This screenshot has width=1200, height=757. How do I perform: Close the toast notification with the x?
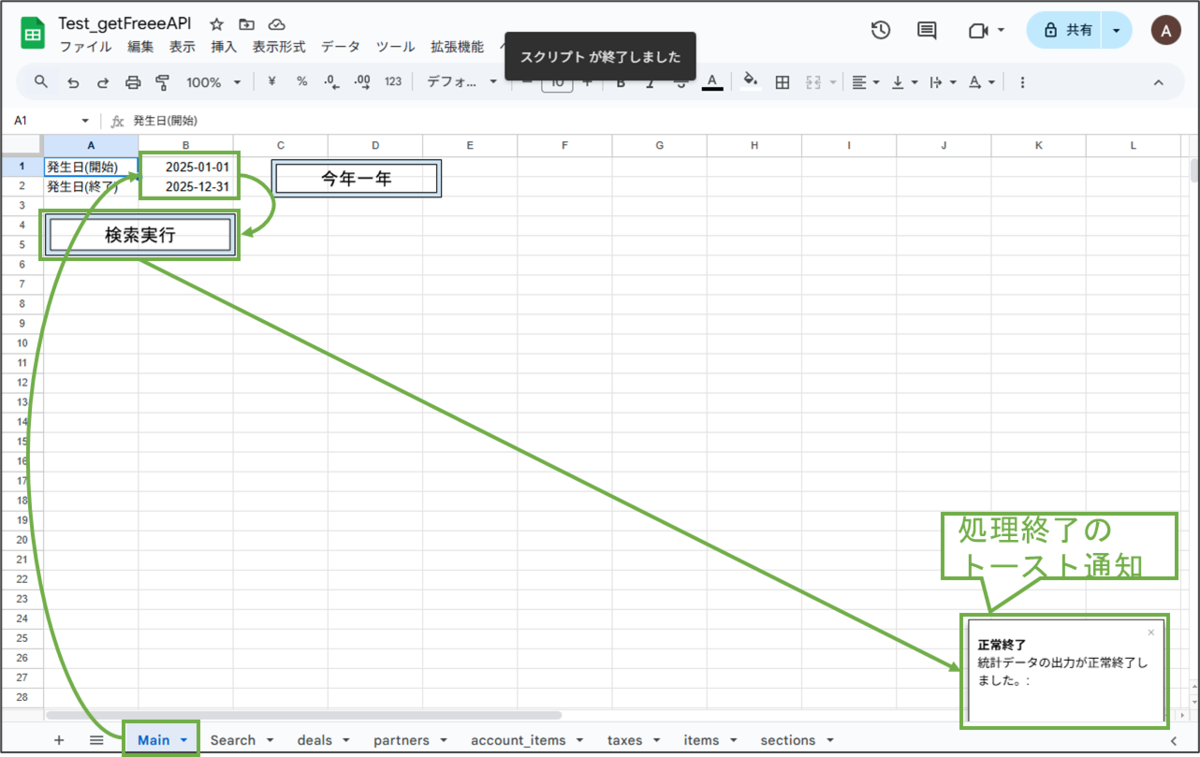coord(1151,632)
